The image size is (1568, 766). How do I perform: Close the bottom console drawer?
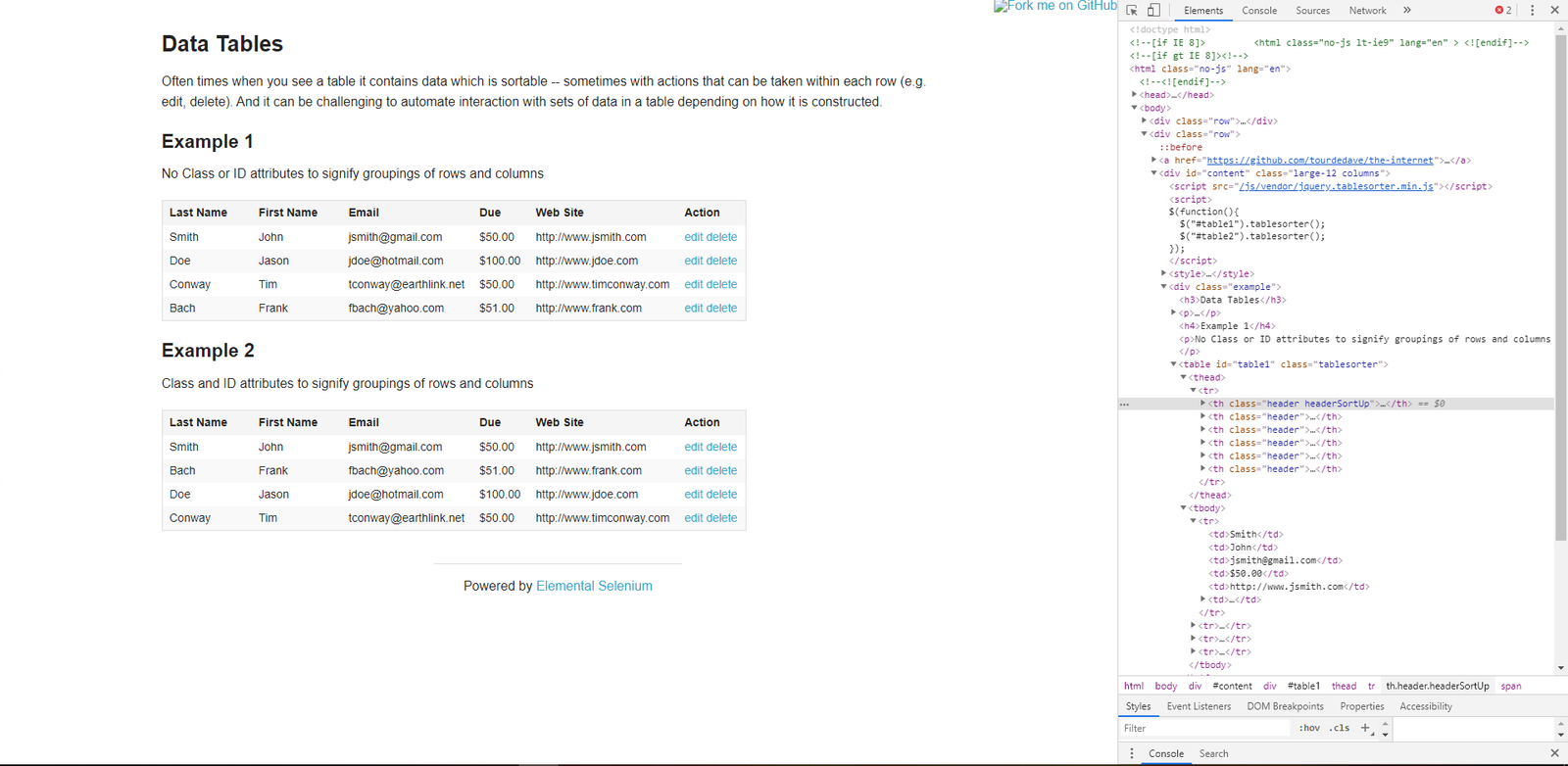click(x=1554, y=753)
